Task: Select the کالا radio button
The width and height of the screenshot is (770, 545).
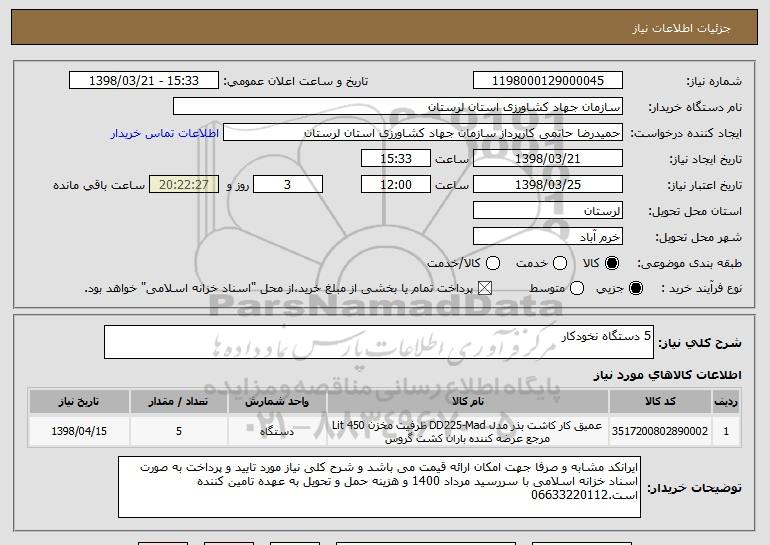Action: tap(612, 263)
